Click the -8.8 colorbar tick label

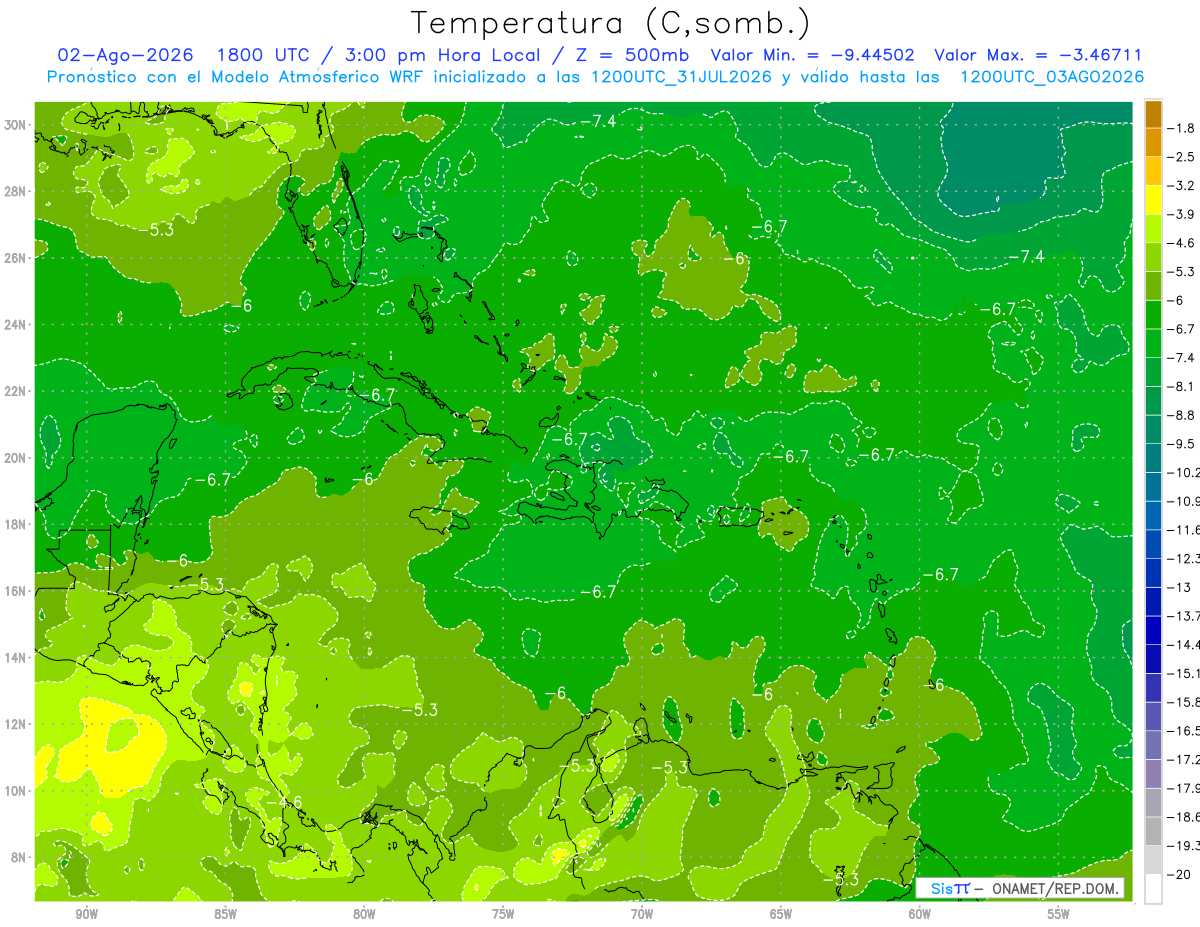(1181, 414)
